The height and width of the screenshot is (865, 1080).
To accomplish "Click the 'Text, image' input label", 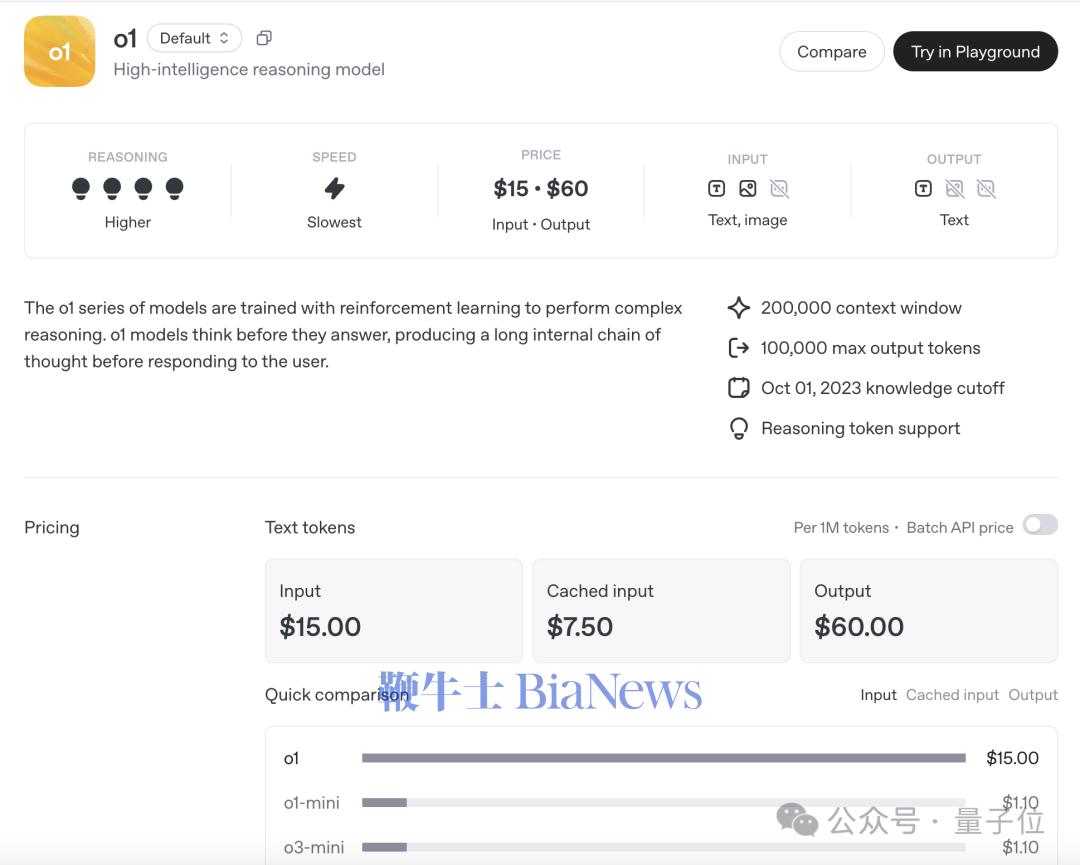I will click(x=747, y=220).
